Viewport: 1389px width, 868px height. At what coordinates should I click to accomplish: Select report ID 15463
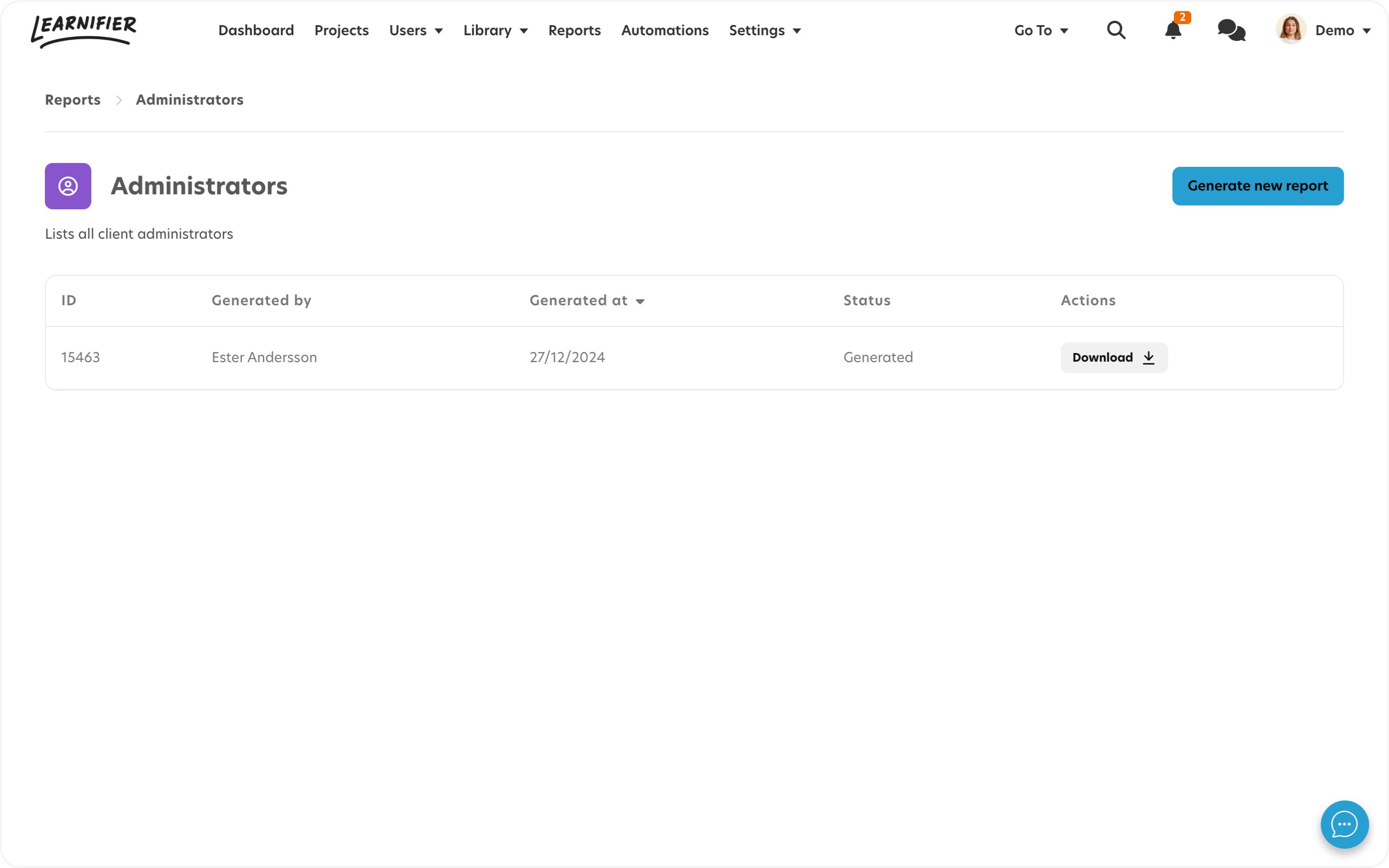click(x=81, y=358)
